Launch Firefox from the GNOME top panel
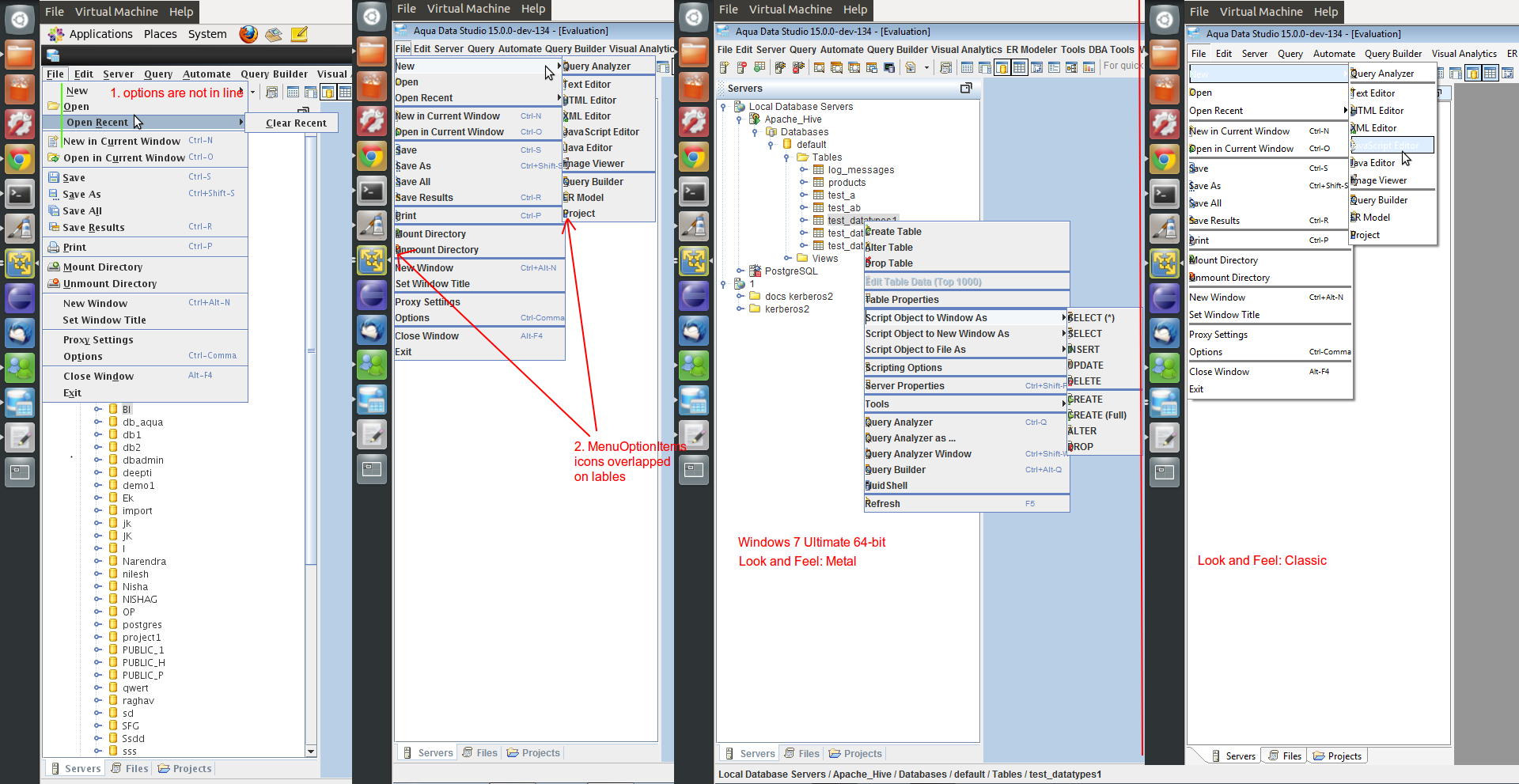Screen dimensions: 1519x784 coord(248,34)
